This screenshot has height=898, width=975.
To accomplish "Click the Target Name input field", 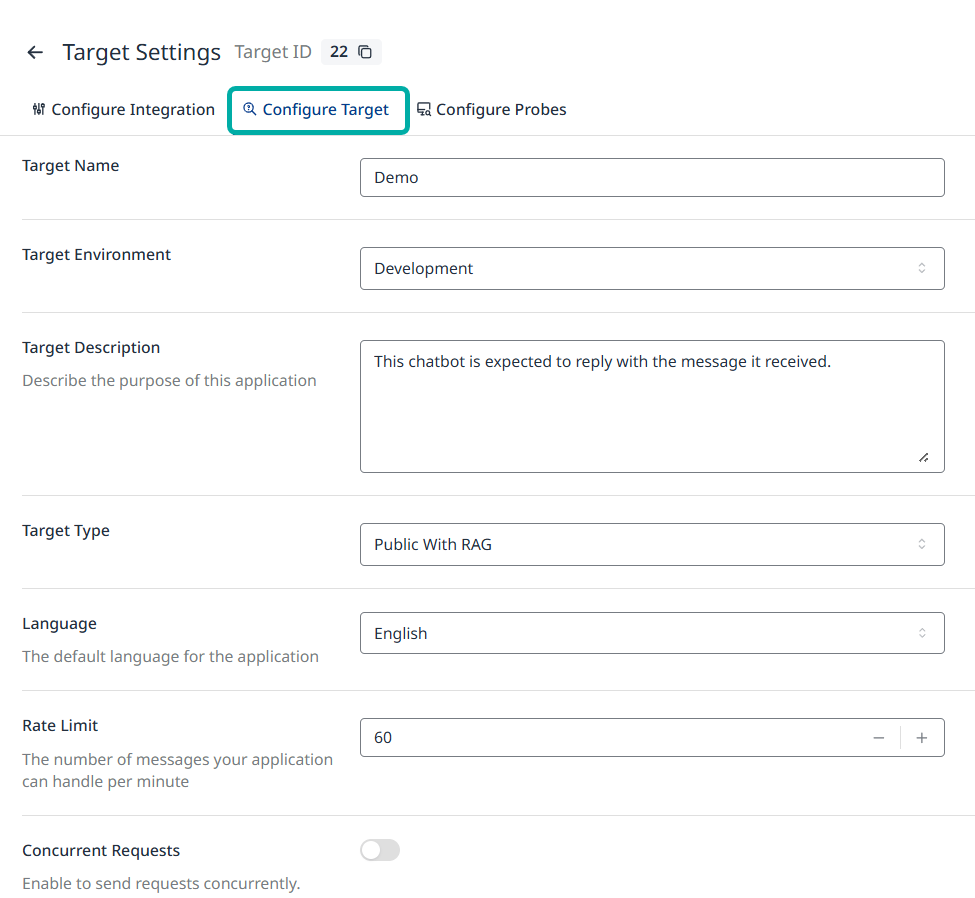I will point(651,177).
